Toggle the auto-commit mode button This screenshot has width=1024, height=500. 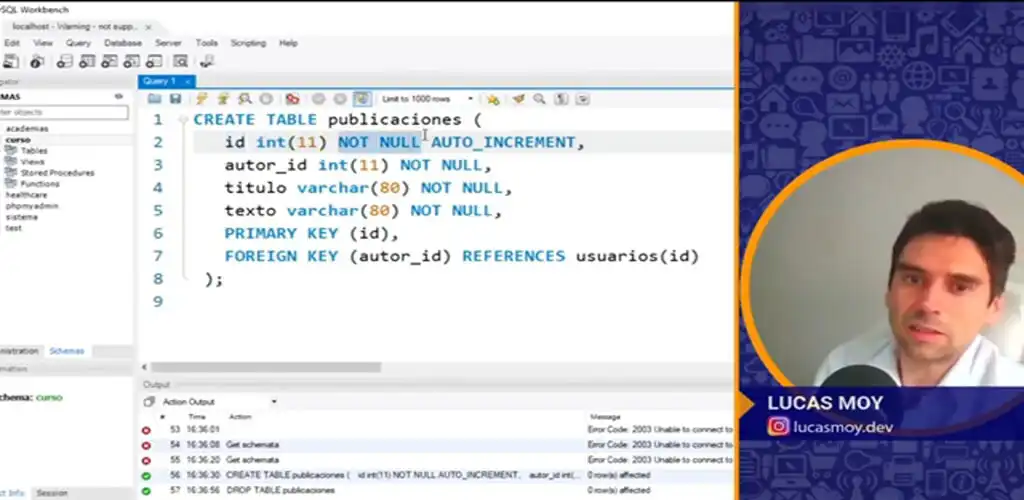(x=362, y=99)
